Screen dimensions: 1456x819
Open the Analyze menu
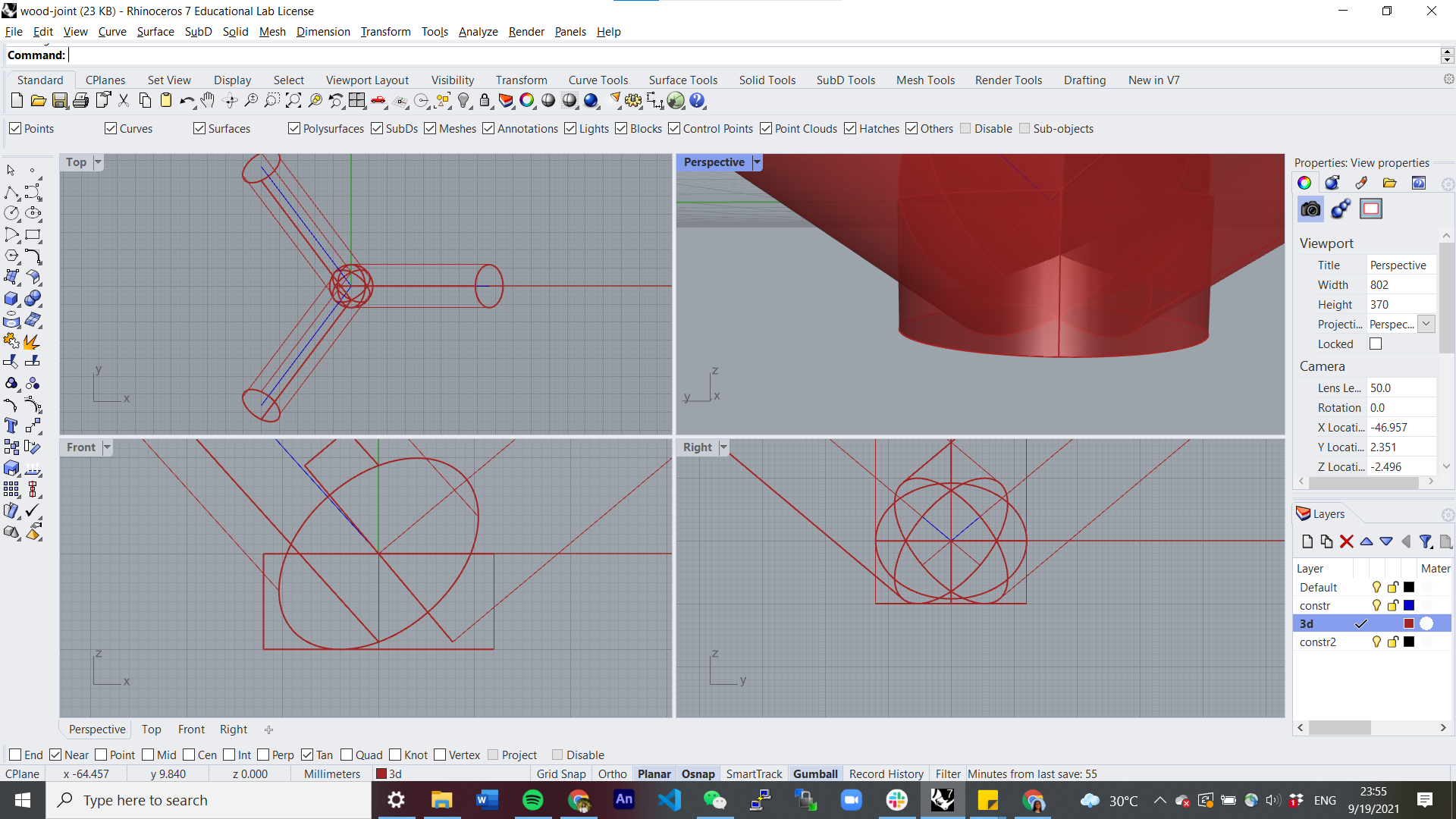[478, 32]
